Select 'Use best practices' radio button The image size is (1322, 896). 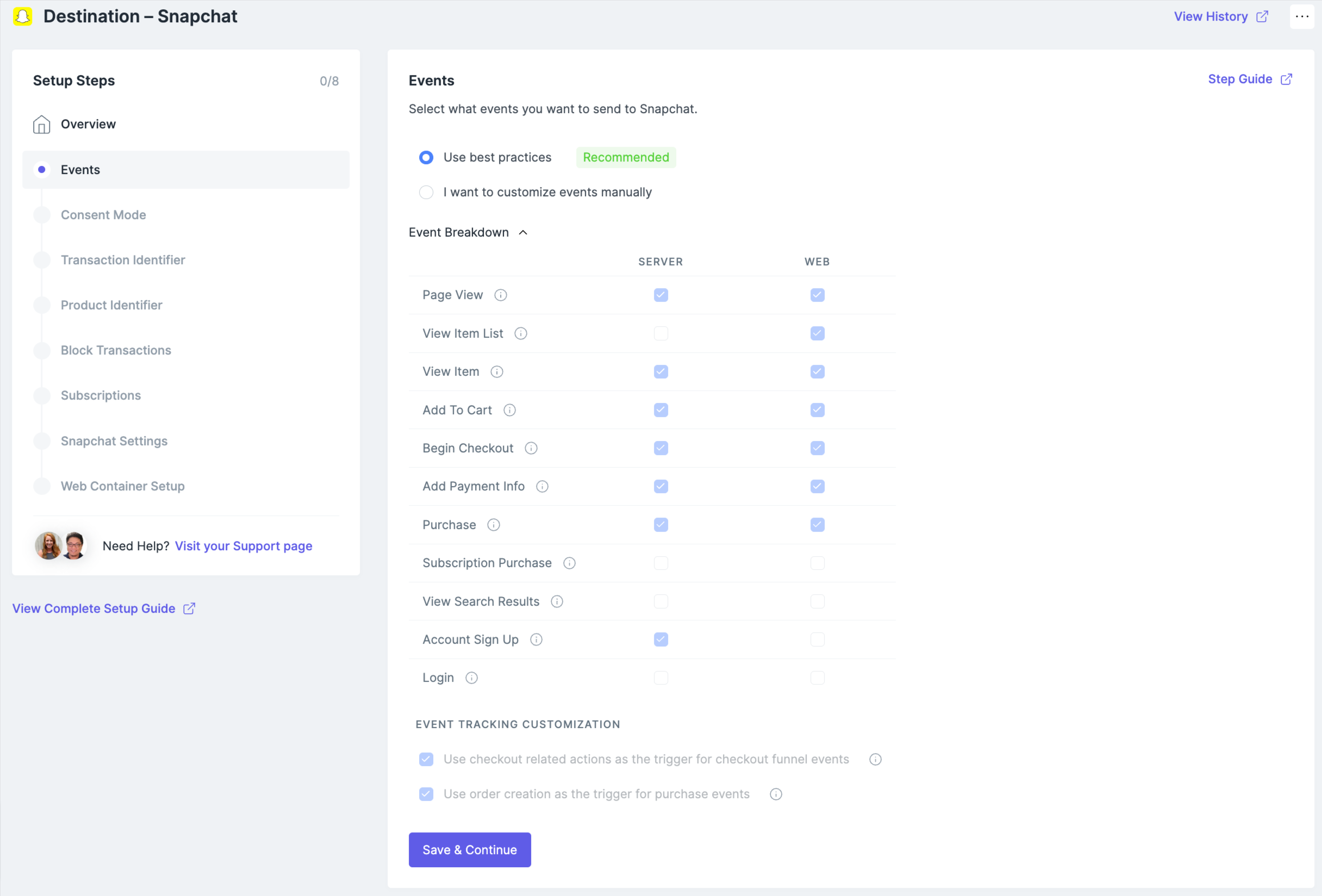coord(426,158)
